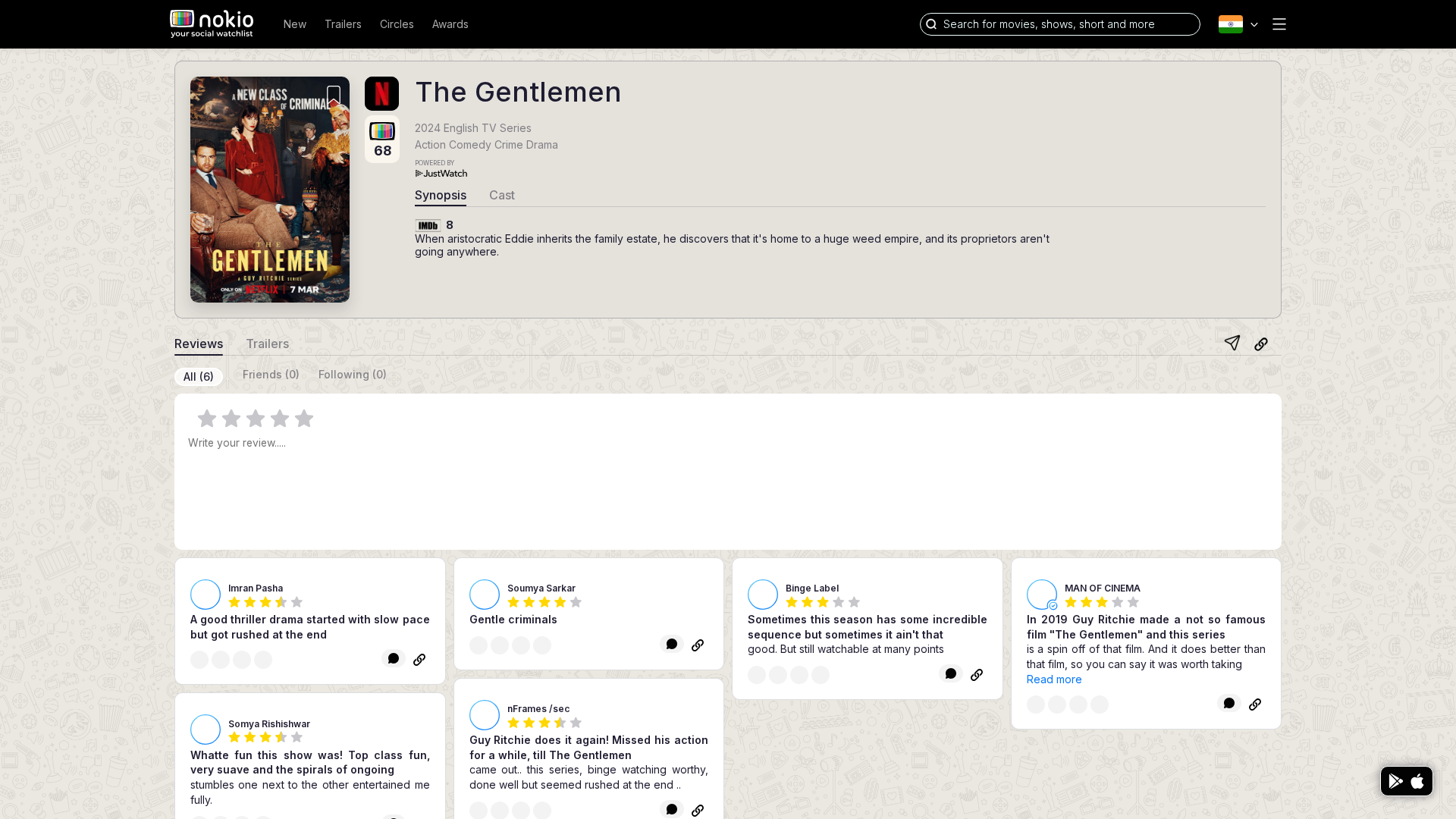
Task: Click Binge Label's avatar
Action: pos(763,595)
